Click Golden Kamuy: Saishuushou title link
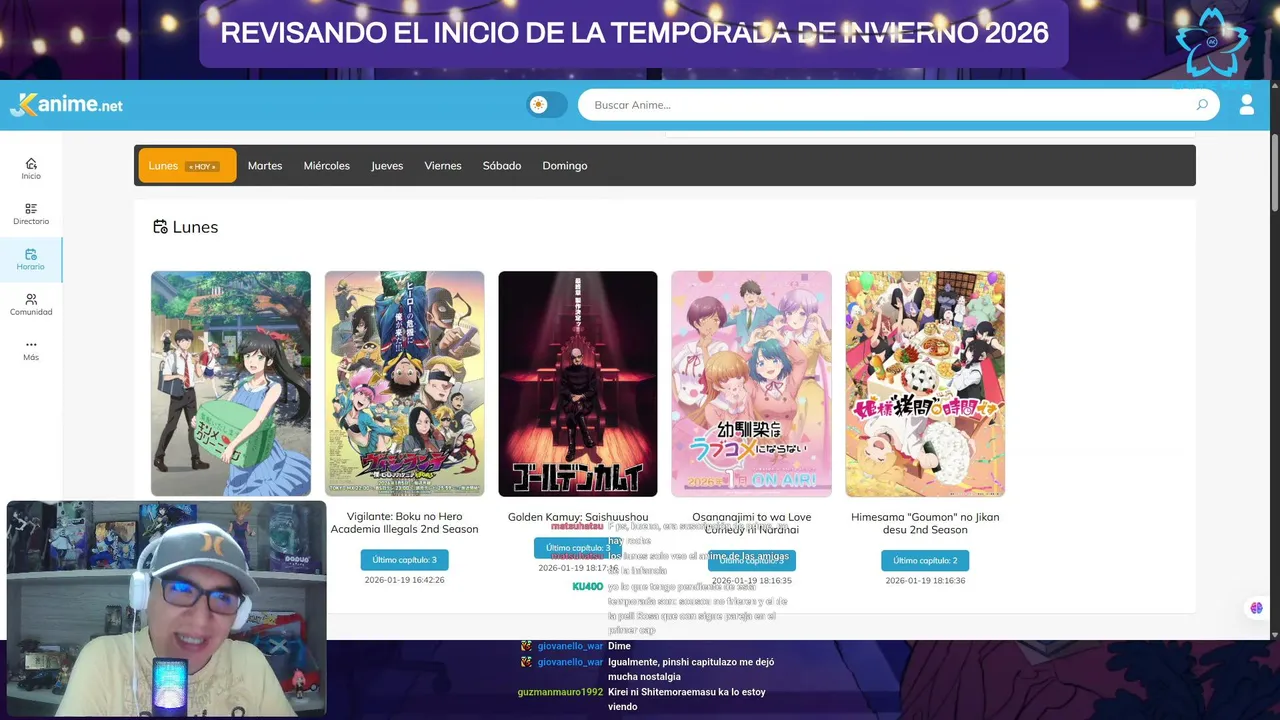Image resolution: width=1280 pixels, height=720 pixels. 578,517
